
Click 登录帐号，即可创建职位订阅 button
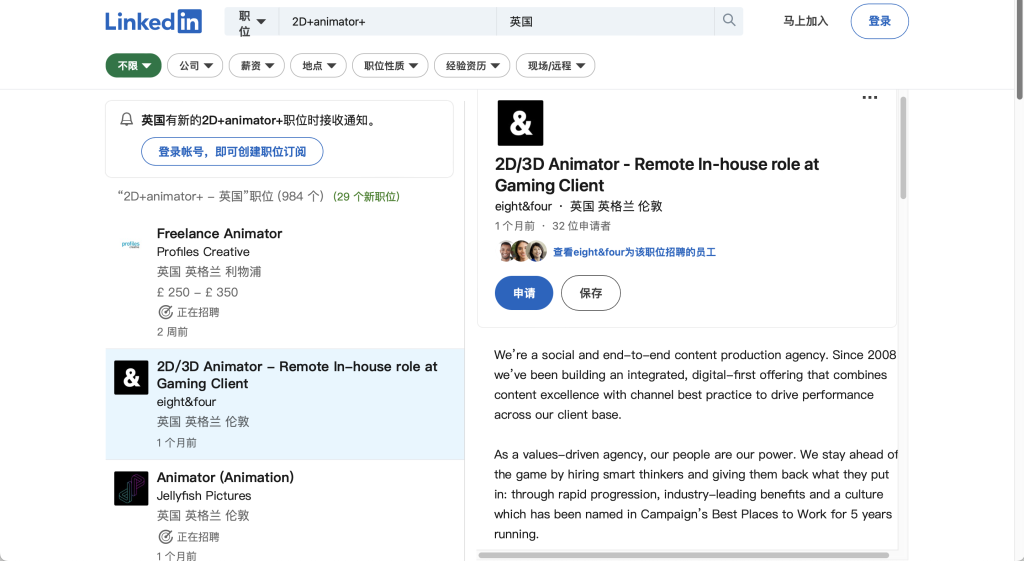pyautogui.click(x=232, y=152)
